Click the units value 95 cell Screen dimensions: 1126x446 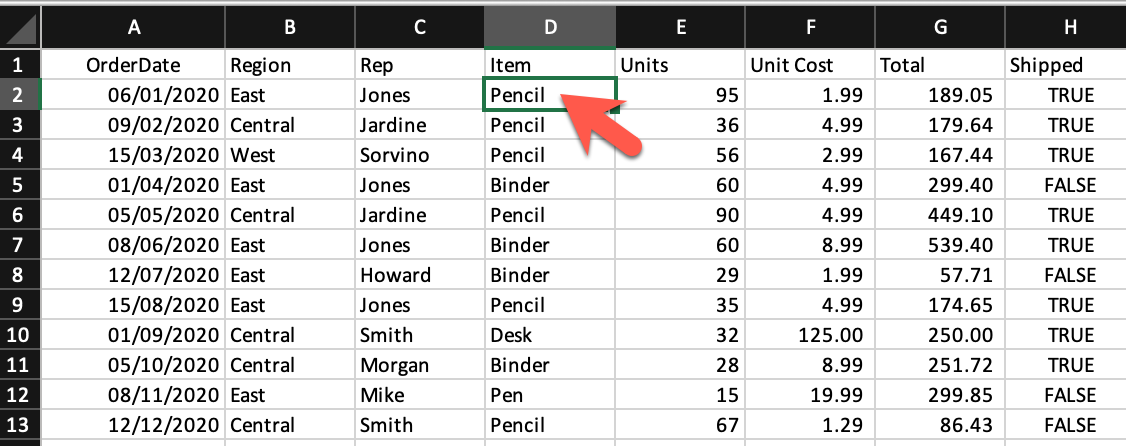pyautogui.click(x=680, y=96)
